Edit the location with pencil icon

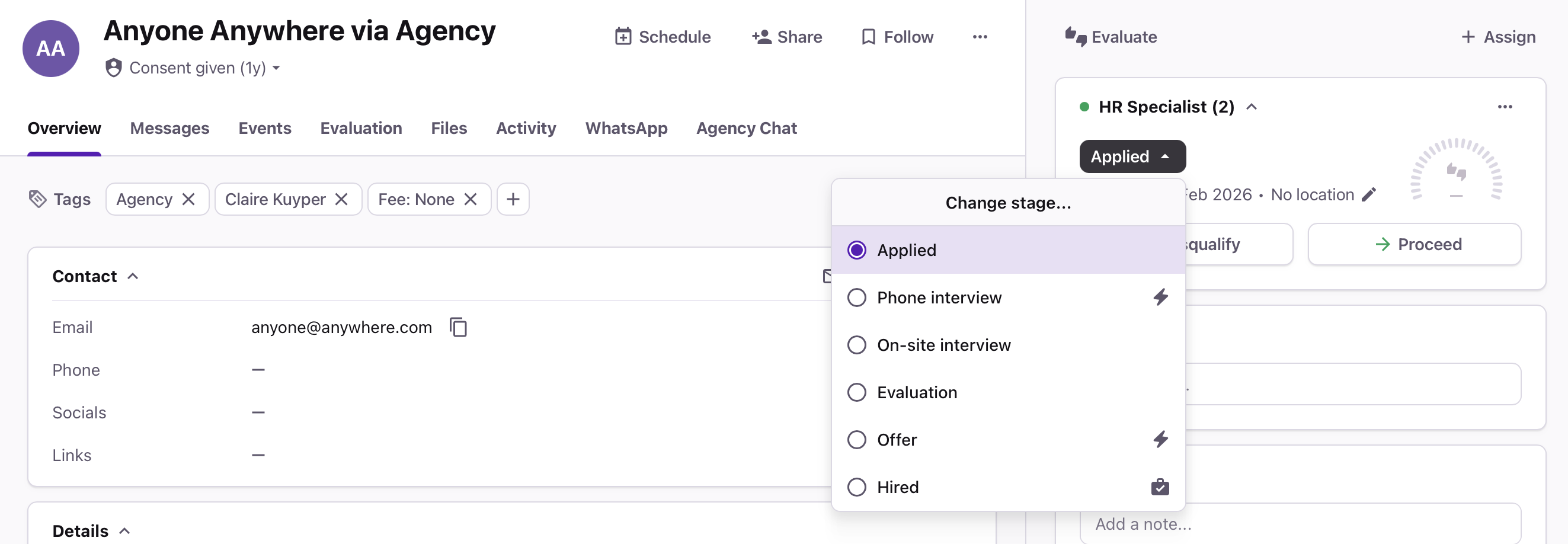(x=1369, y=195)
